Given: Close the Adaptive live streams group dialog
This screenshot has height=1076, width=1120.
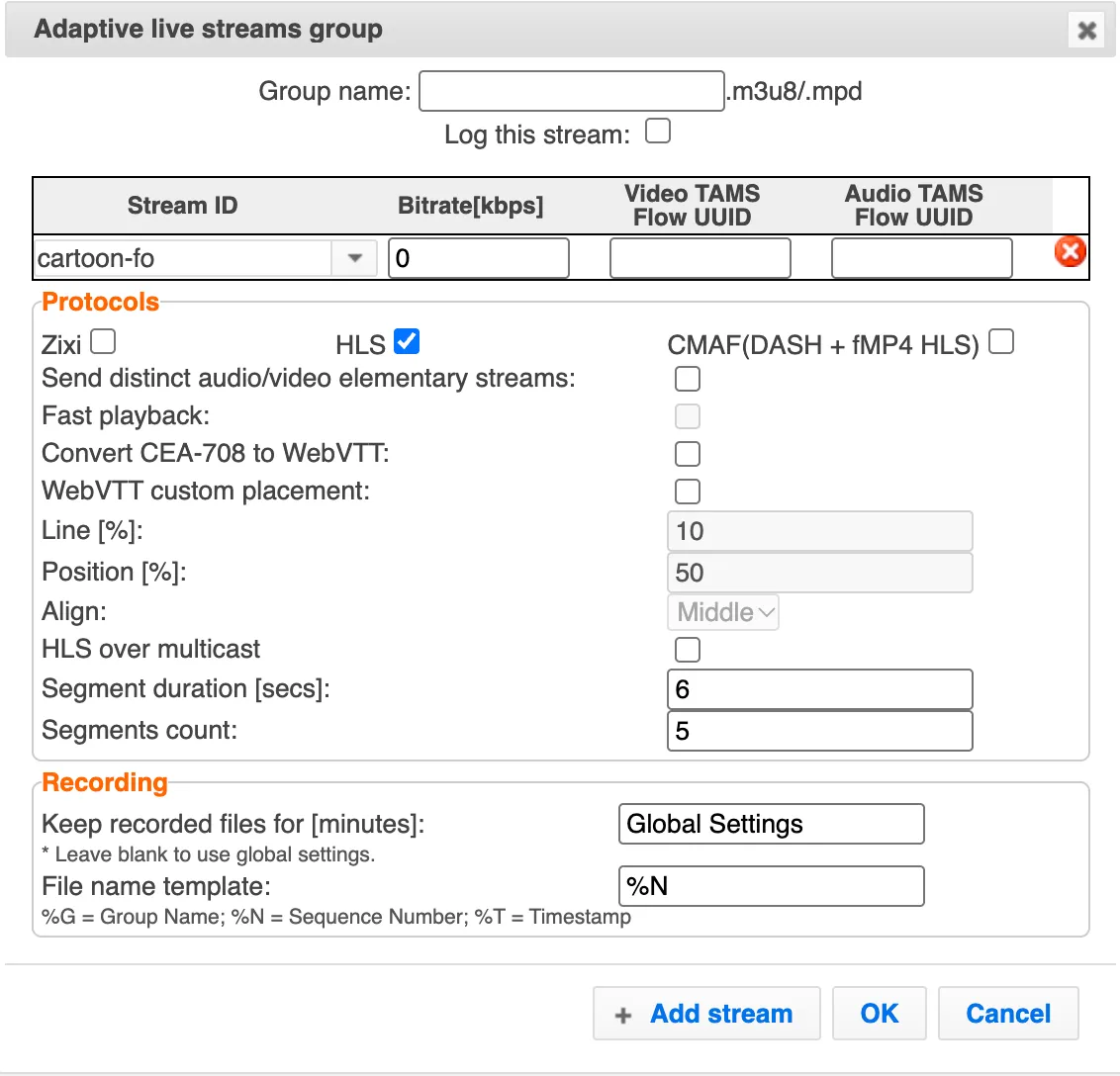Looking at the screenshot, I should [1086, 31].
